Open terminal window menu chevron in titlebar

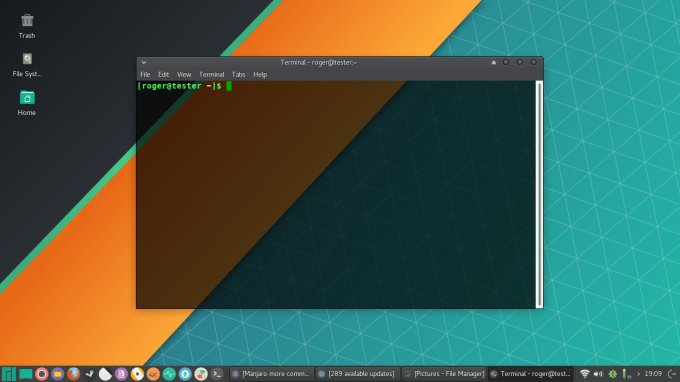point(144,62)
